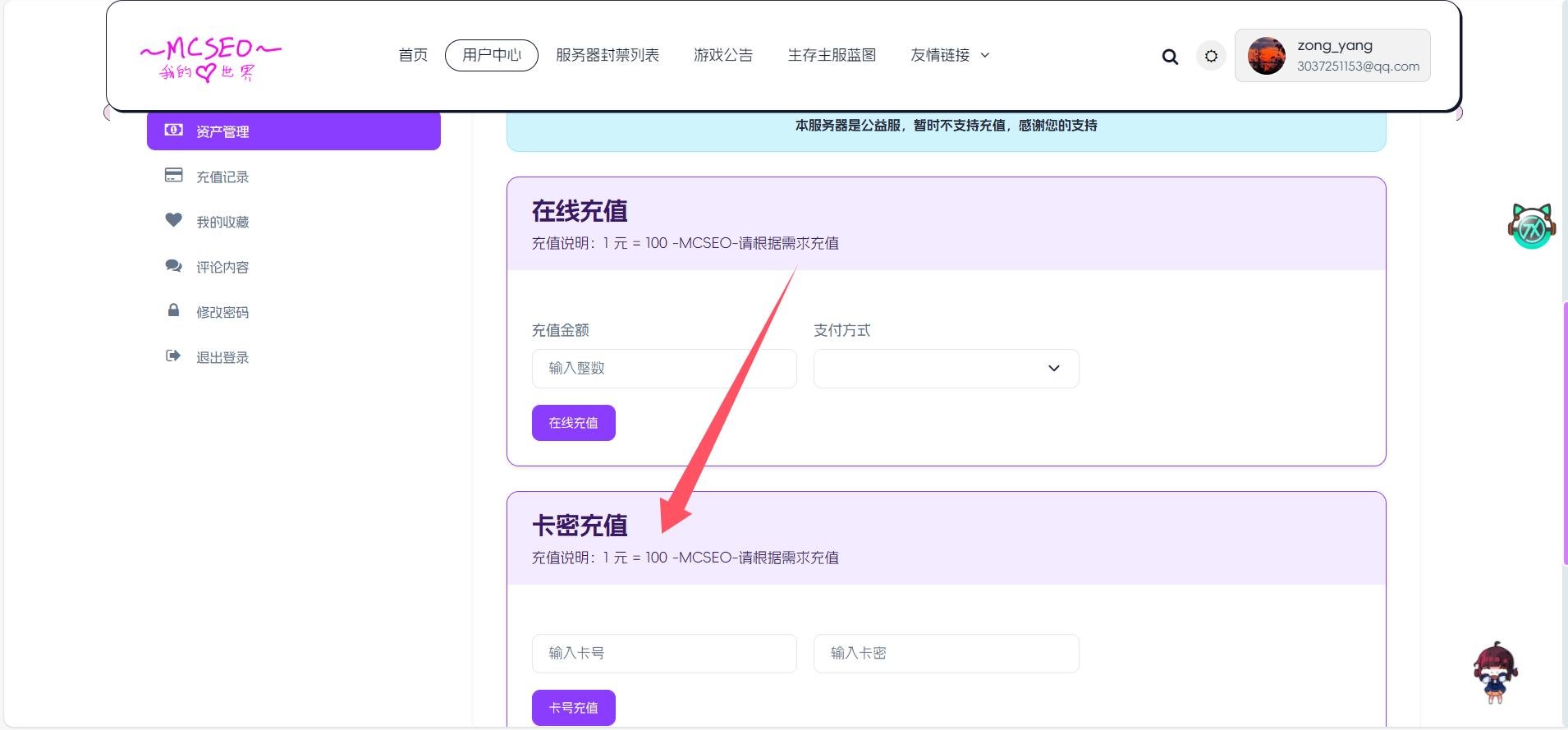
Task: Click the 卡号充值 purple button
Action: click(x=573, y=708)
